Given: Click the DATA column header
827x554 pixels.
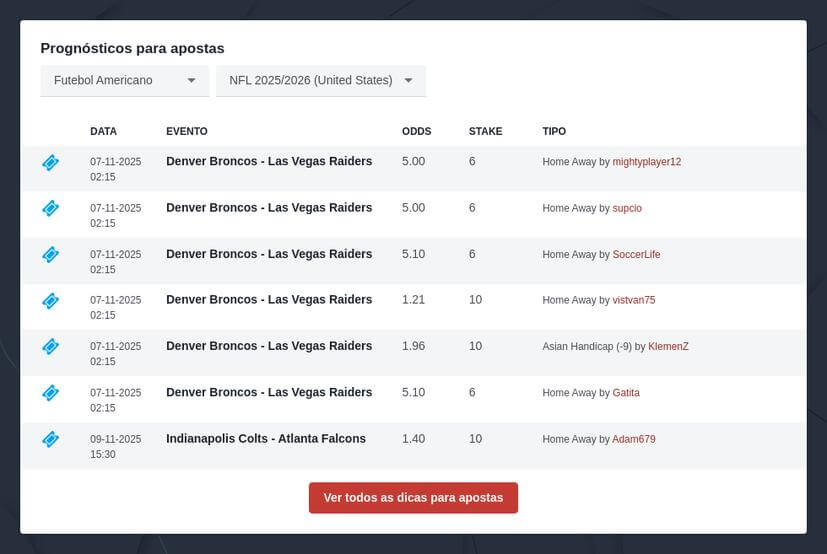Looking at the screenshot, I should [103, 131].
